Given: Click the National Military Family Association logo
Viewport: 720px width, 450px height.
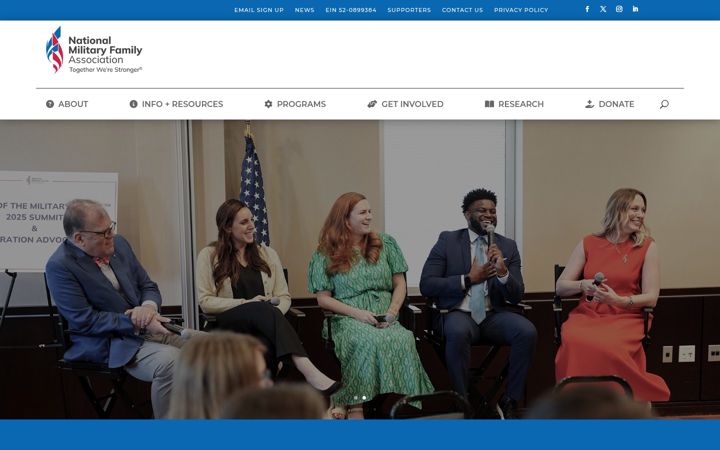Looking at the screenshot, I should tap(94, 50).
